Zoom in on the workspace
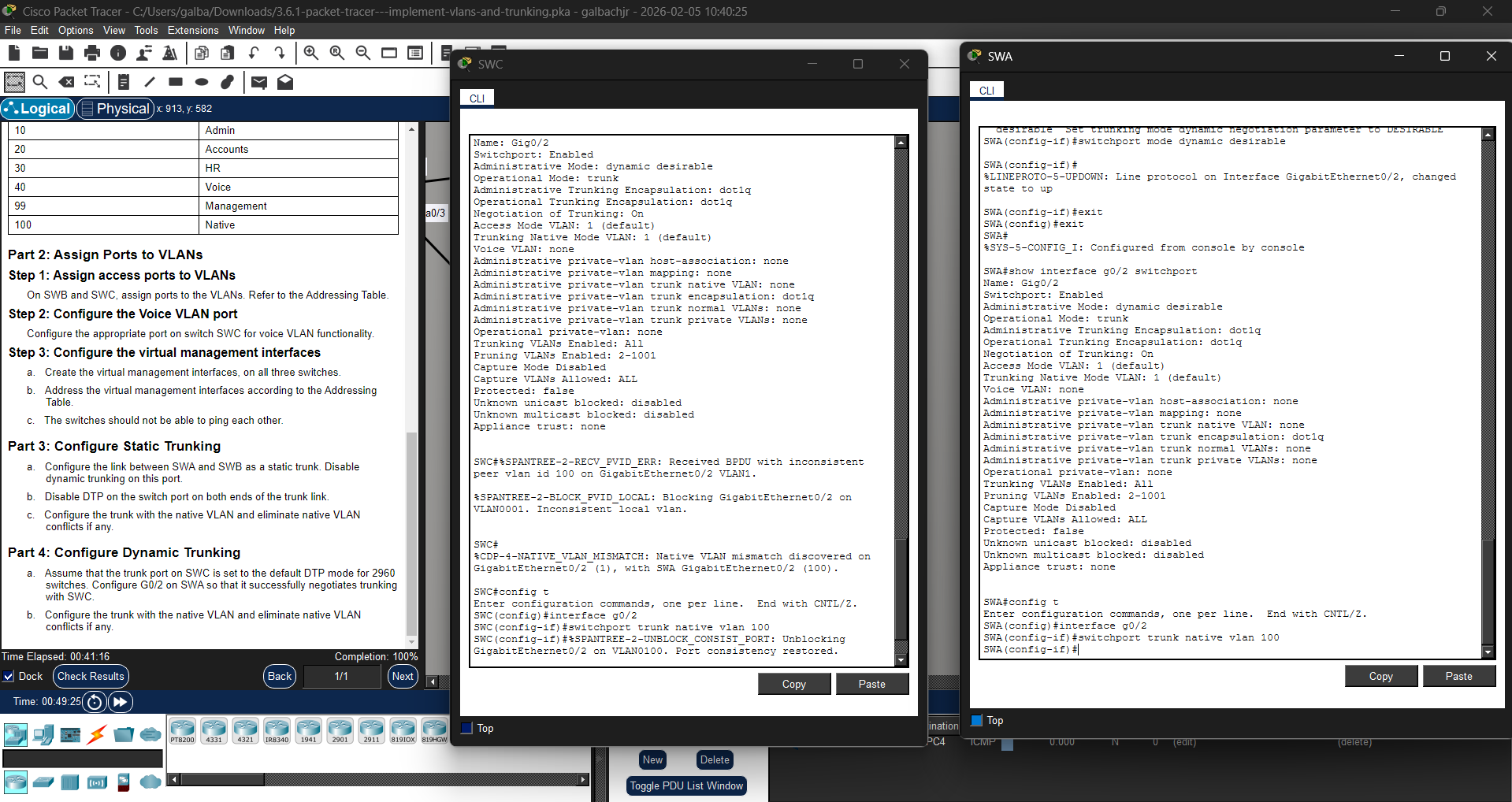 click(311, 53)
